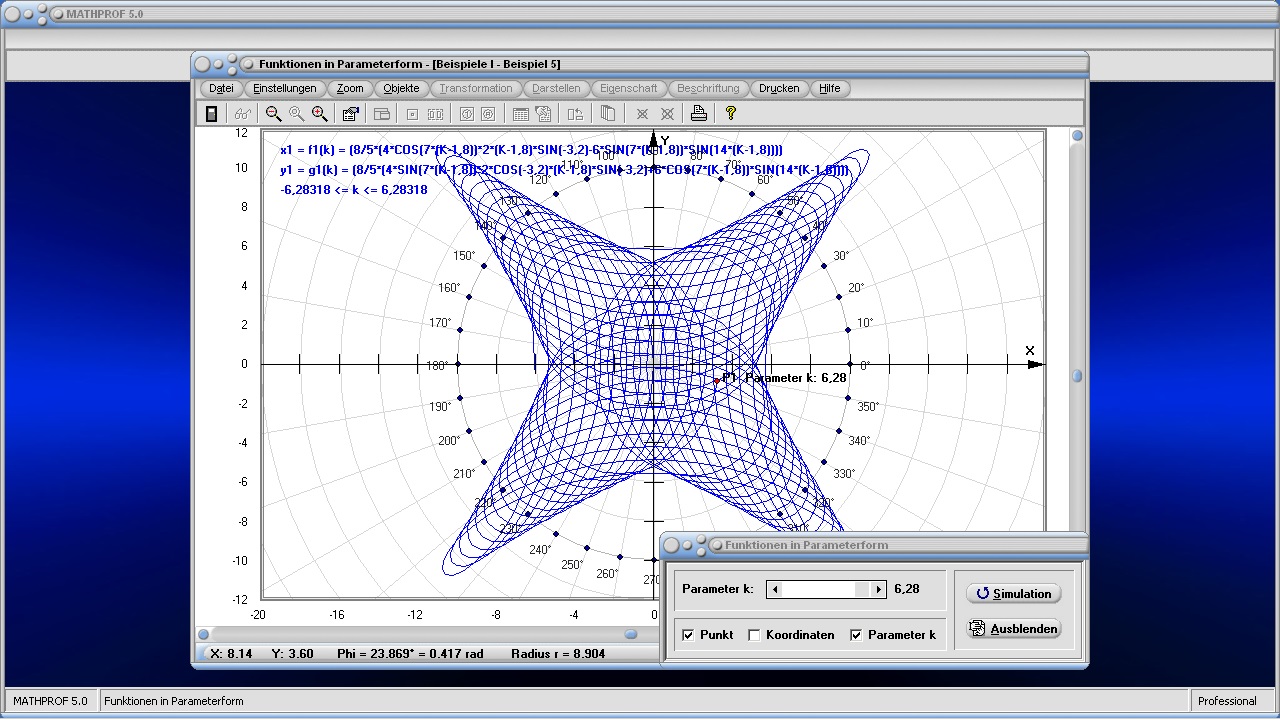Viewport: 1280px width, 720px height.
Task: Click the disabled Transformation menu
Action: pyautogui.click(x=476, y=88)
